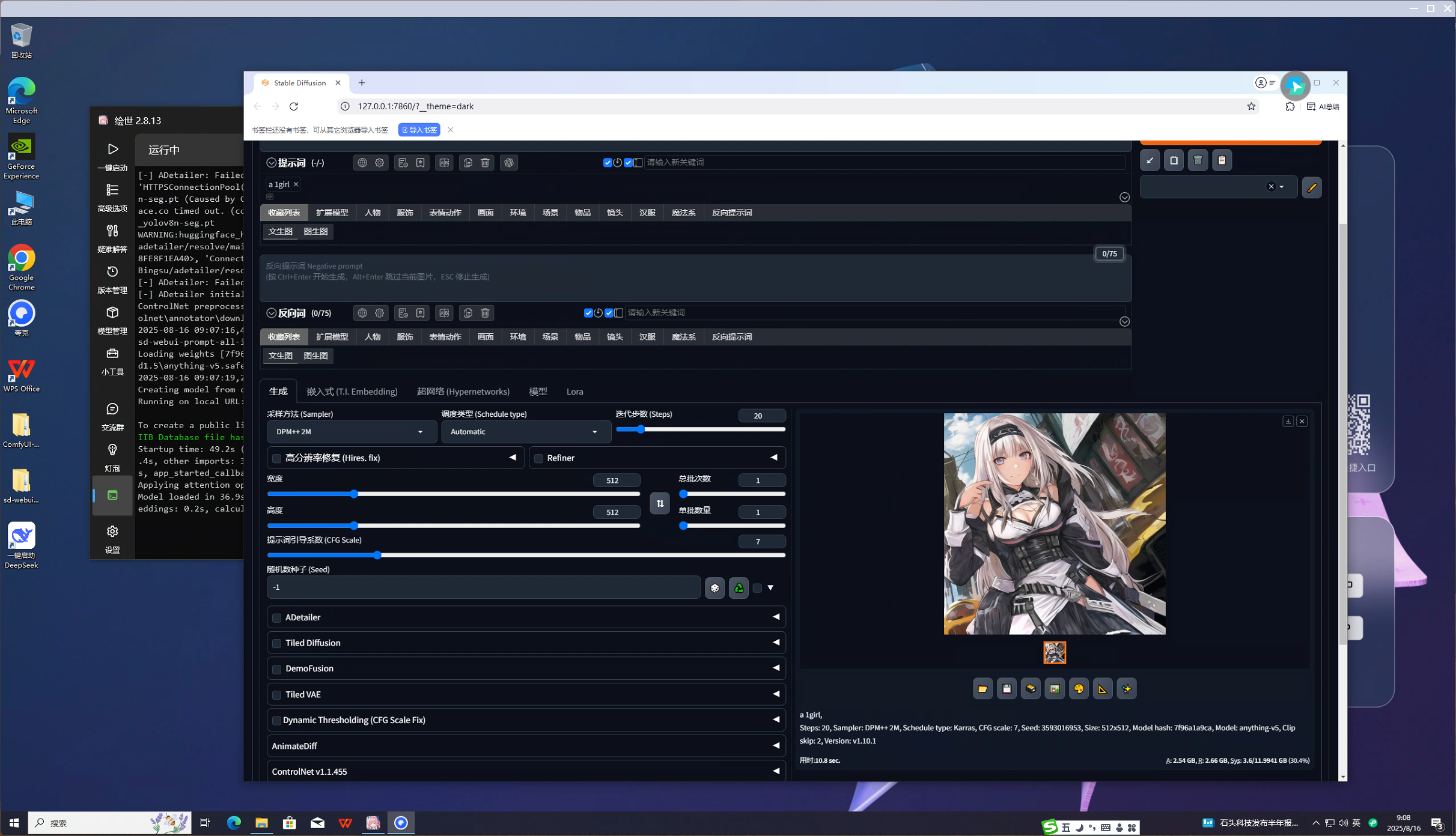Click the history icon in the 反向词 row
This screenshot has height=836, width=1456.
[x=403, y=313]
